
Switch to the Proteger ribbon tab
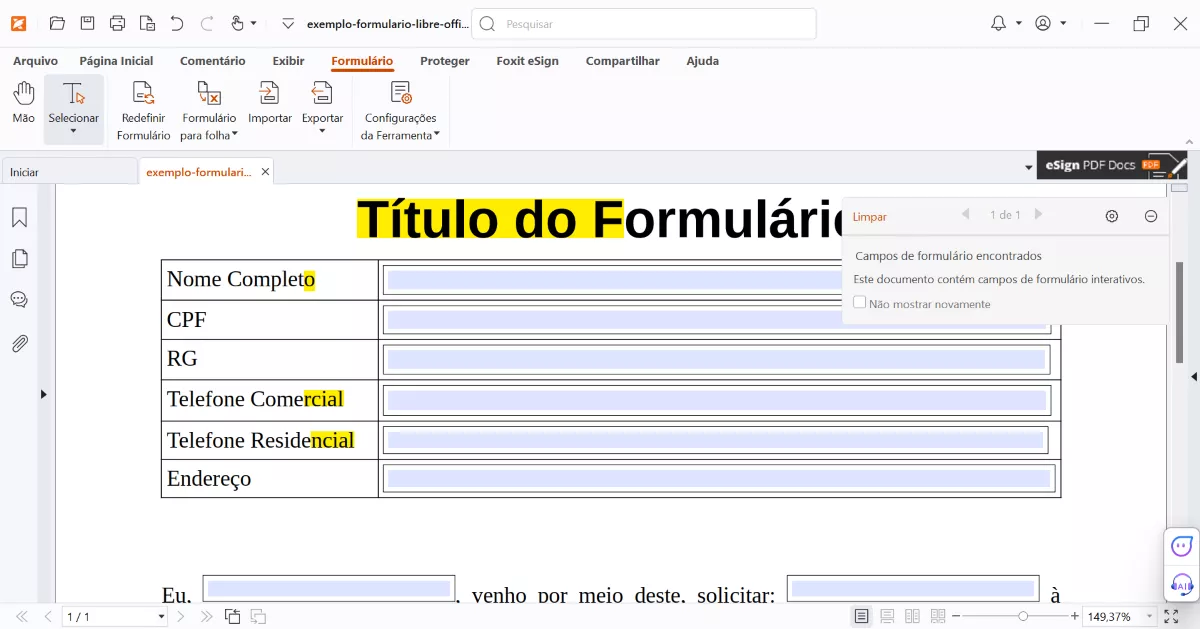point(444,61)
